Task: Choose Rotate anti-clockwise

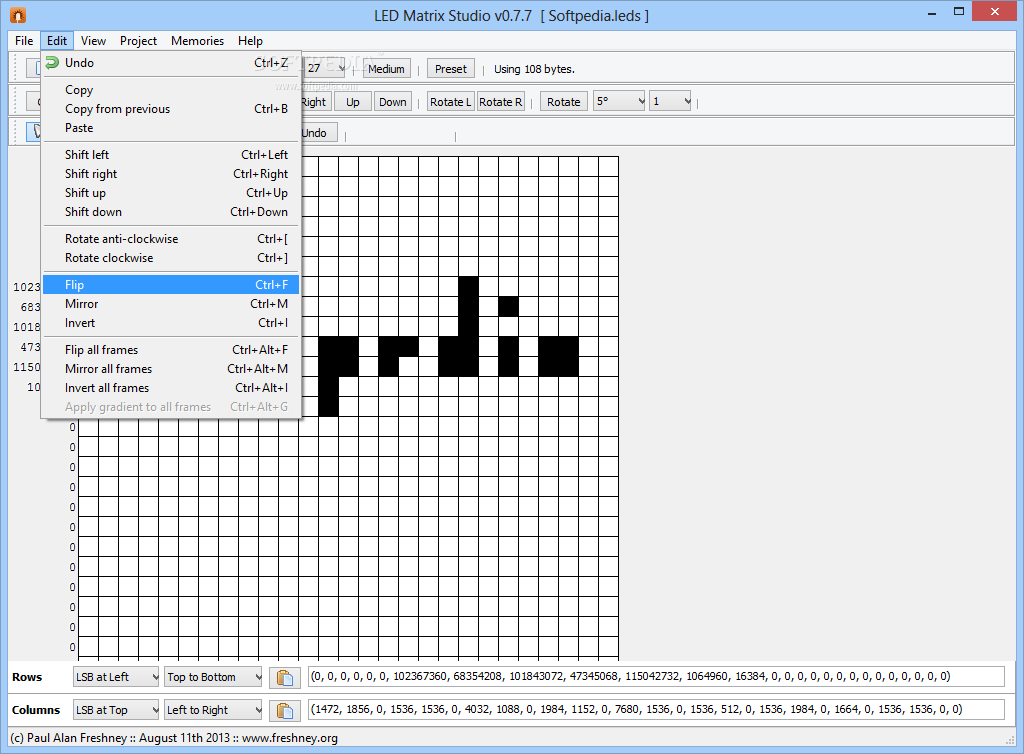Action: pyautogui.click(x=171, y=239)
